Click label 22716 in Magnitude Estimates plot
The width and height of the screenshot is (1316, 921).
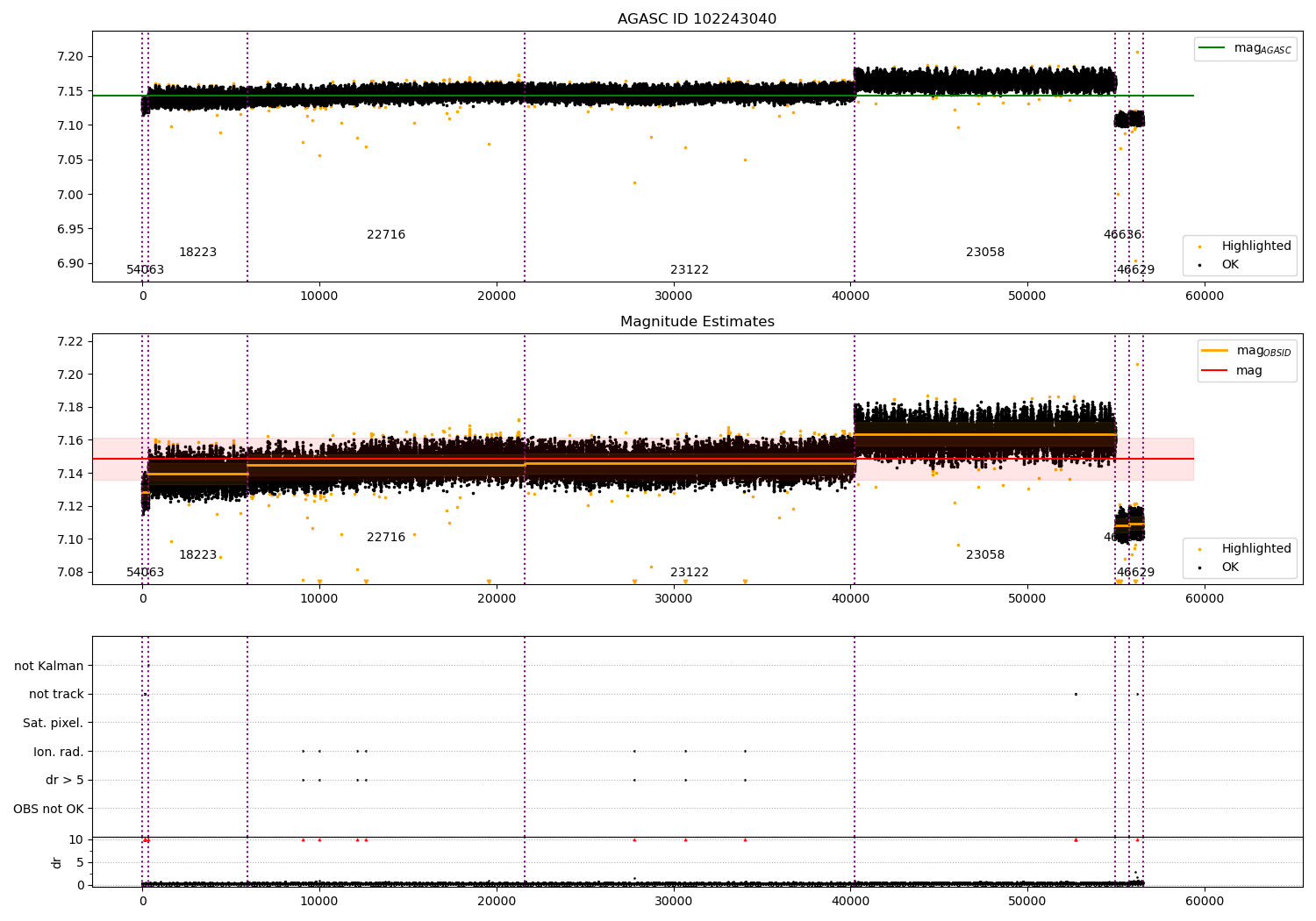[386, 538]
